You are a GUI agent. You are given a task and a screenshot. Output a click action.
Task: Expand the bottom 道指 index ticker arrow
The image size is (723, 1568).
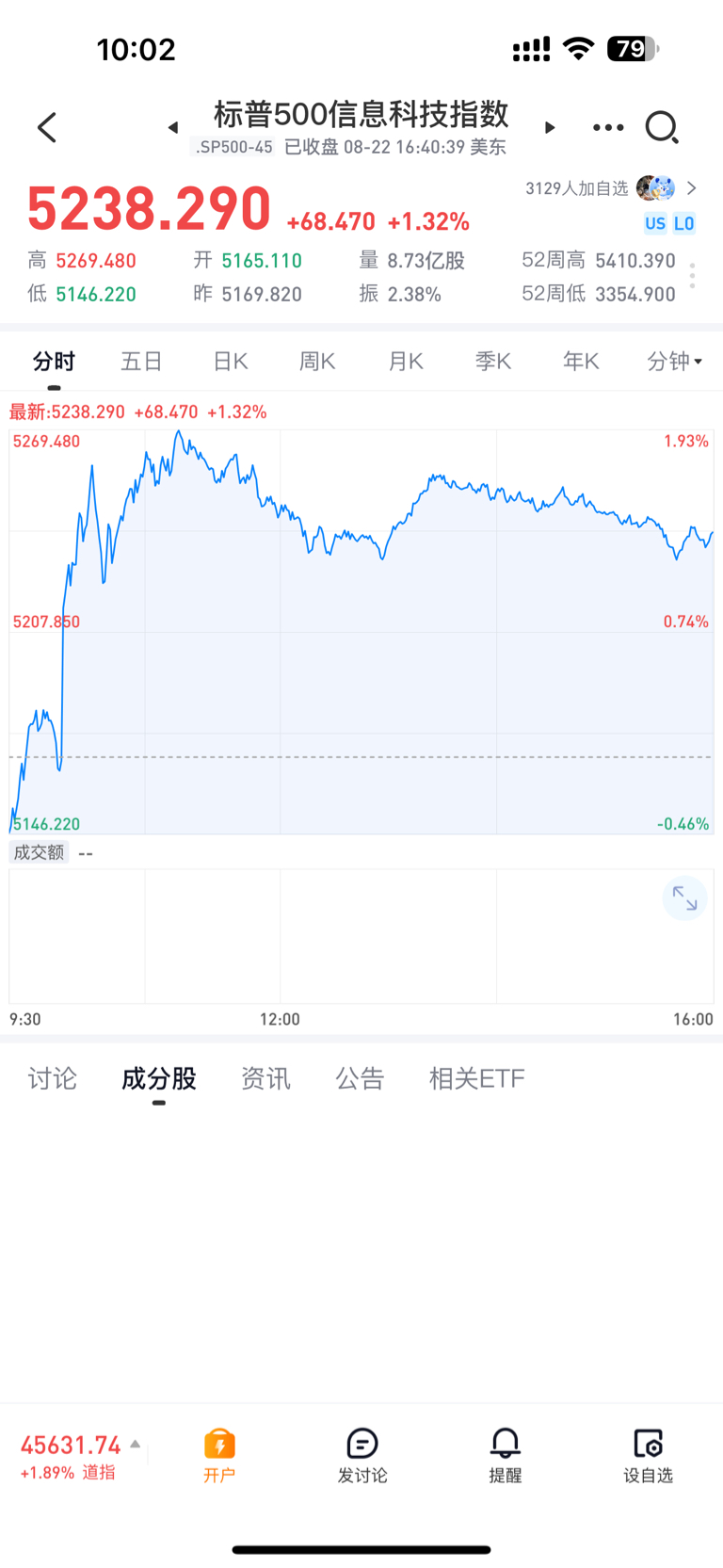[x=136, y=1444]
